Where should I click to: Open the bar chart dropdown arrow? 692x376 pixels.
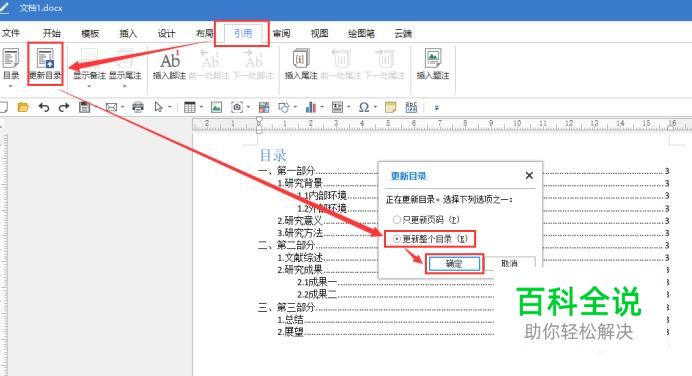[322, 107]
